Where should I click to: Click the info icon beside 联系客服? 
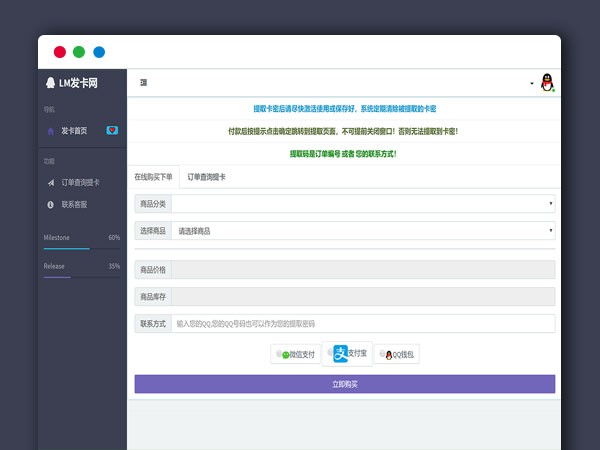tap(51, 204)
